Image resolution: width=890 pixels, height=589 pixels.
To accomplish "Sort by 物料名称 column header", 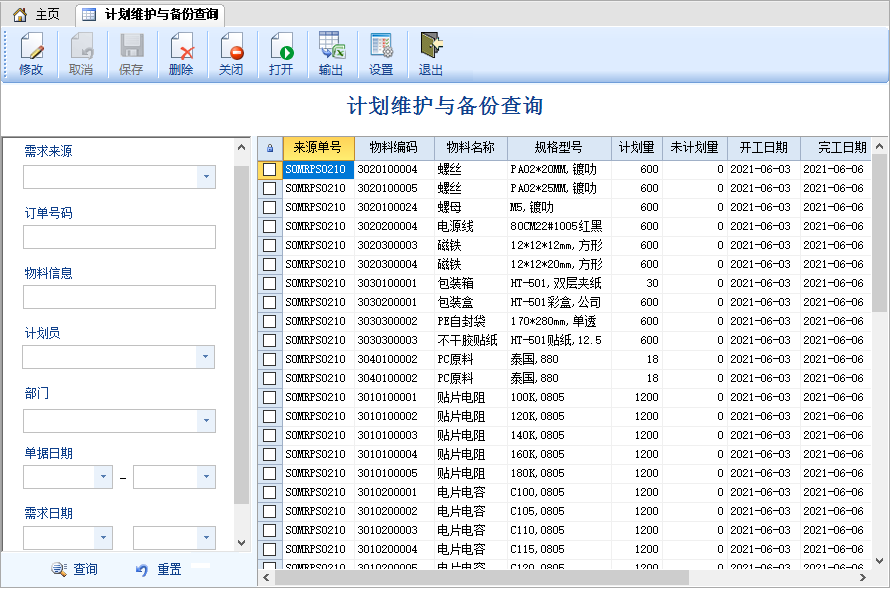I will click(471, 148).
